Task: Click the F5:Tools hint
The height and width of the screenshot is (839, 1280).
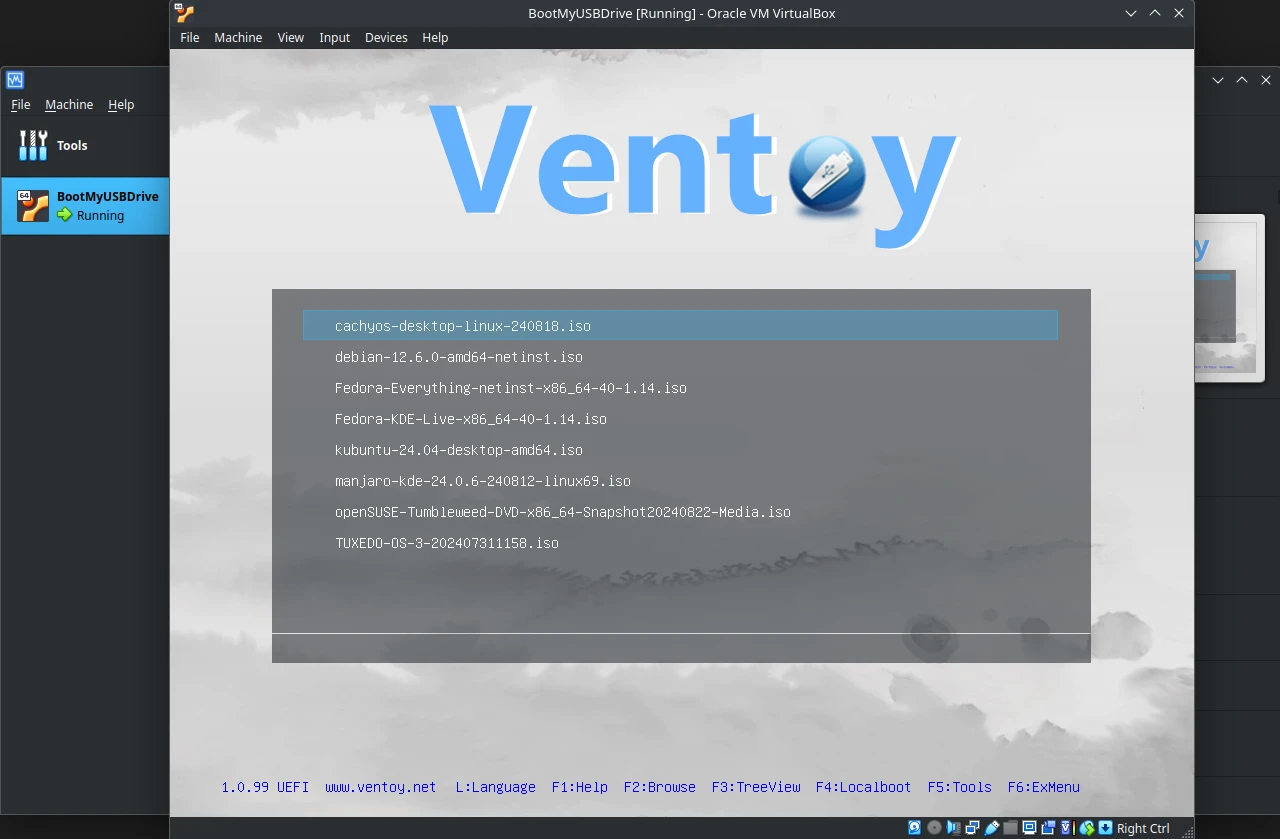Action: pyautogui.click(x=960, y=787)
